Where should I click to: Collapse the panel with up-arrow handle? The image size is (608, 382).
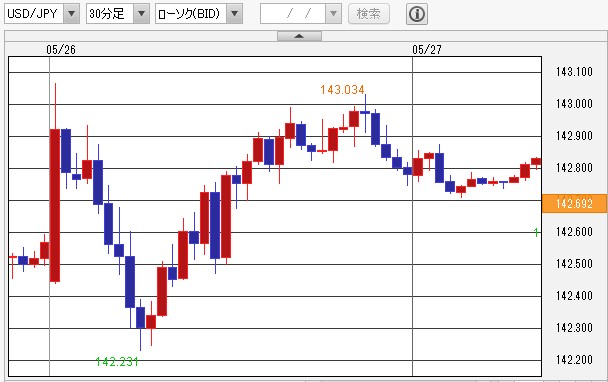[x=299, y=36]
